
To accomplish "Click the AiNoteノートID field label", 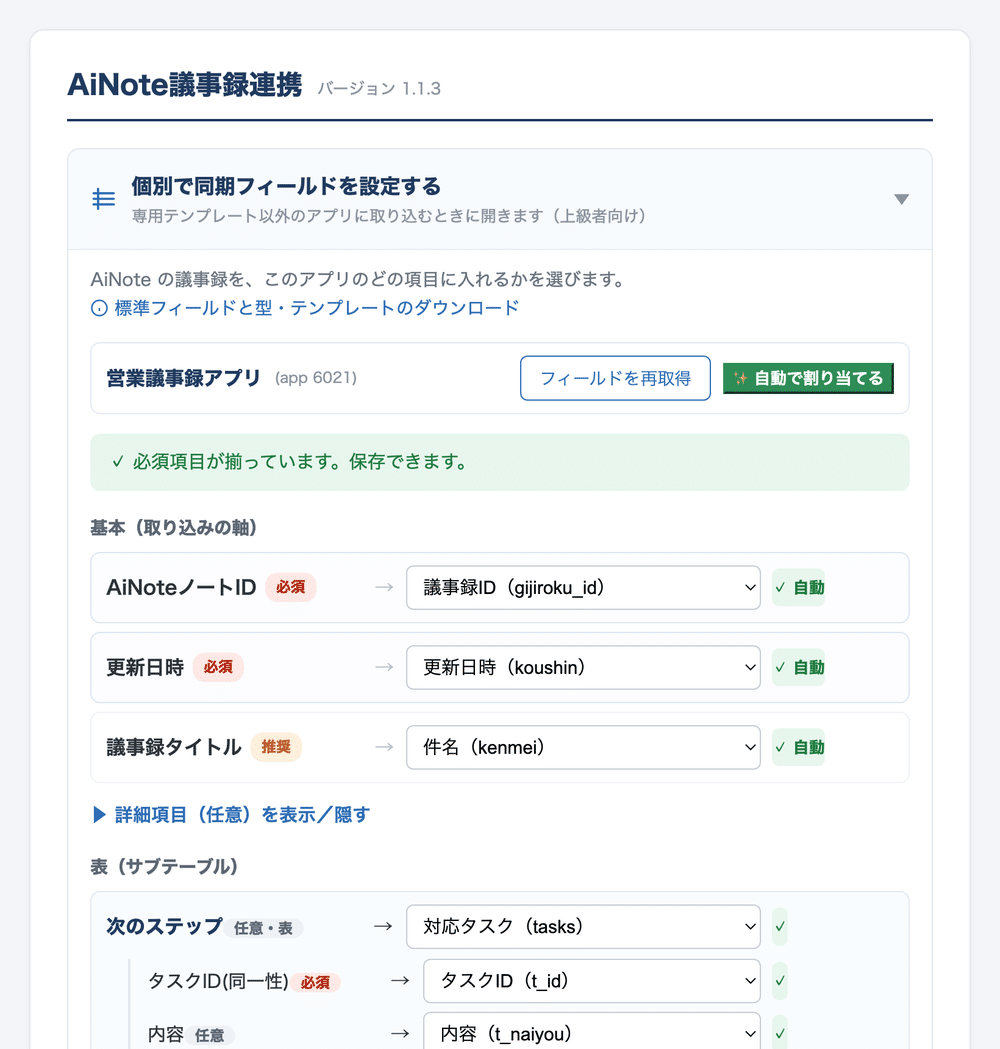I will [x=181, y=587].
